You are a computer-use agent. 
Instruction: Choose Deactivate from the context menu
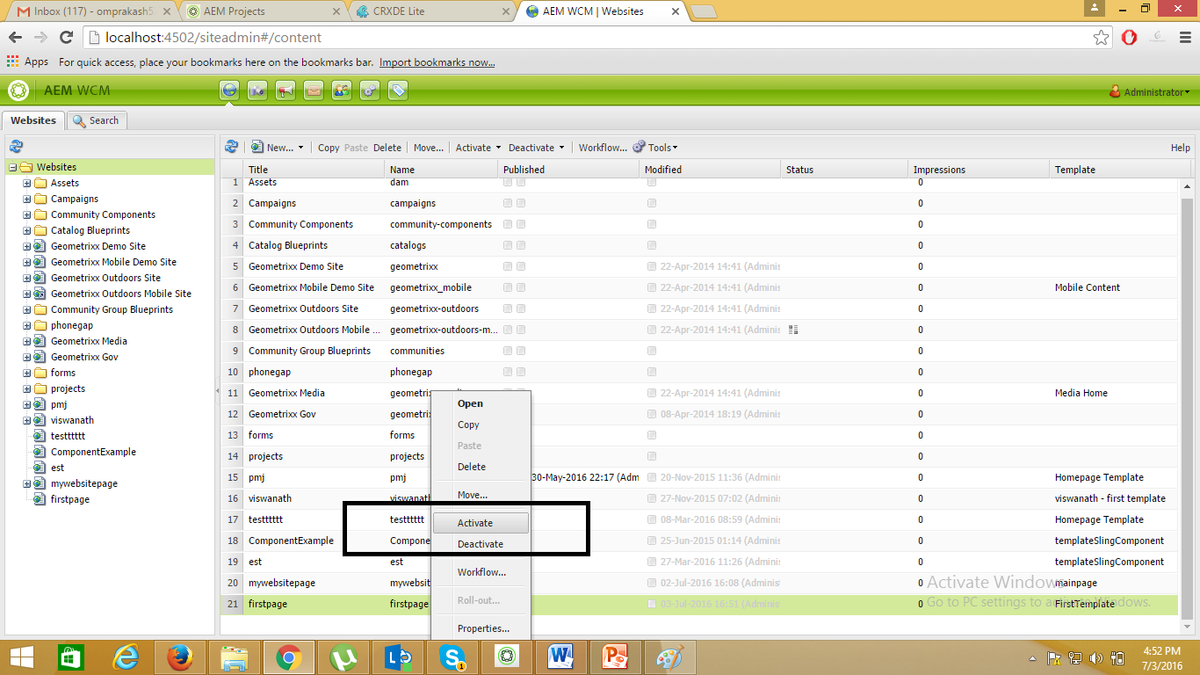480,544
